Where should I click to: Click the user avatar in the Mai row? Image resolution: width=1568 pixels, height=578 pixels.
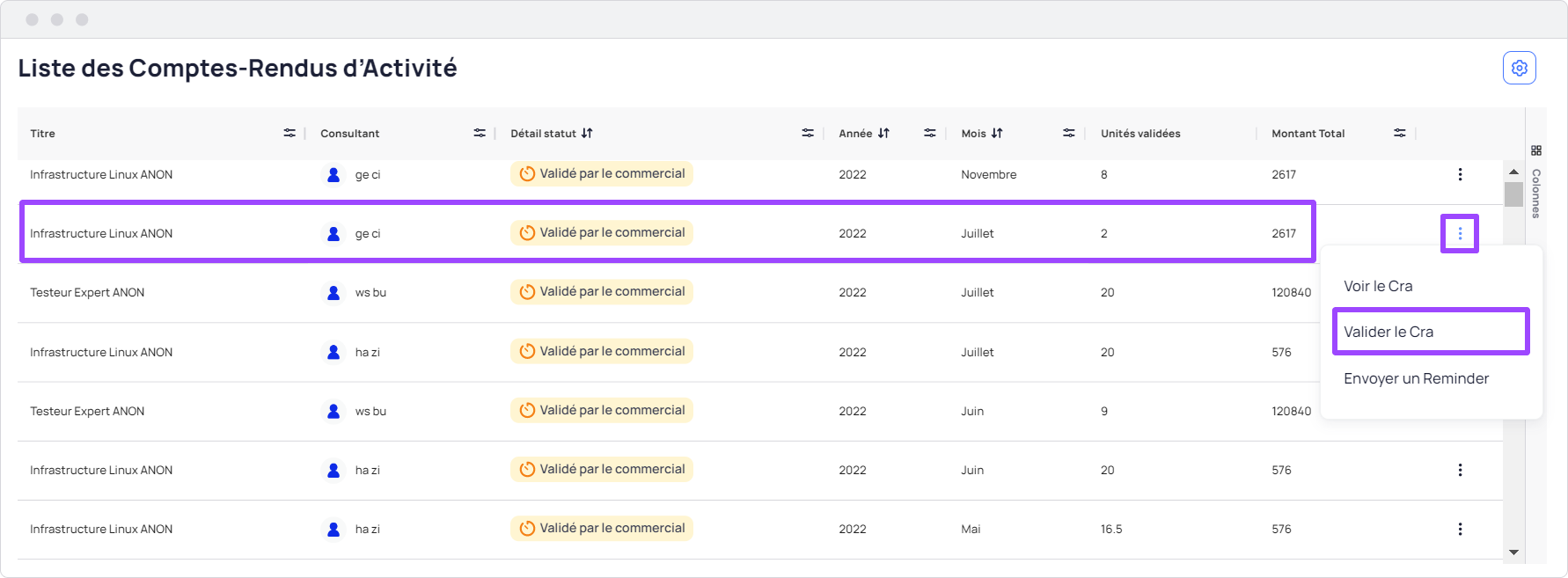[333, 529]
